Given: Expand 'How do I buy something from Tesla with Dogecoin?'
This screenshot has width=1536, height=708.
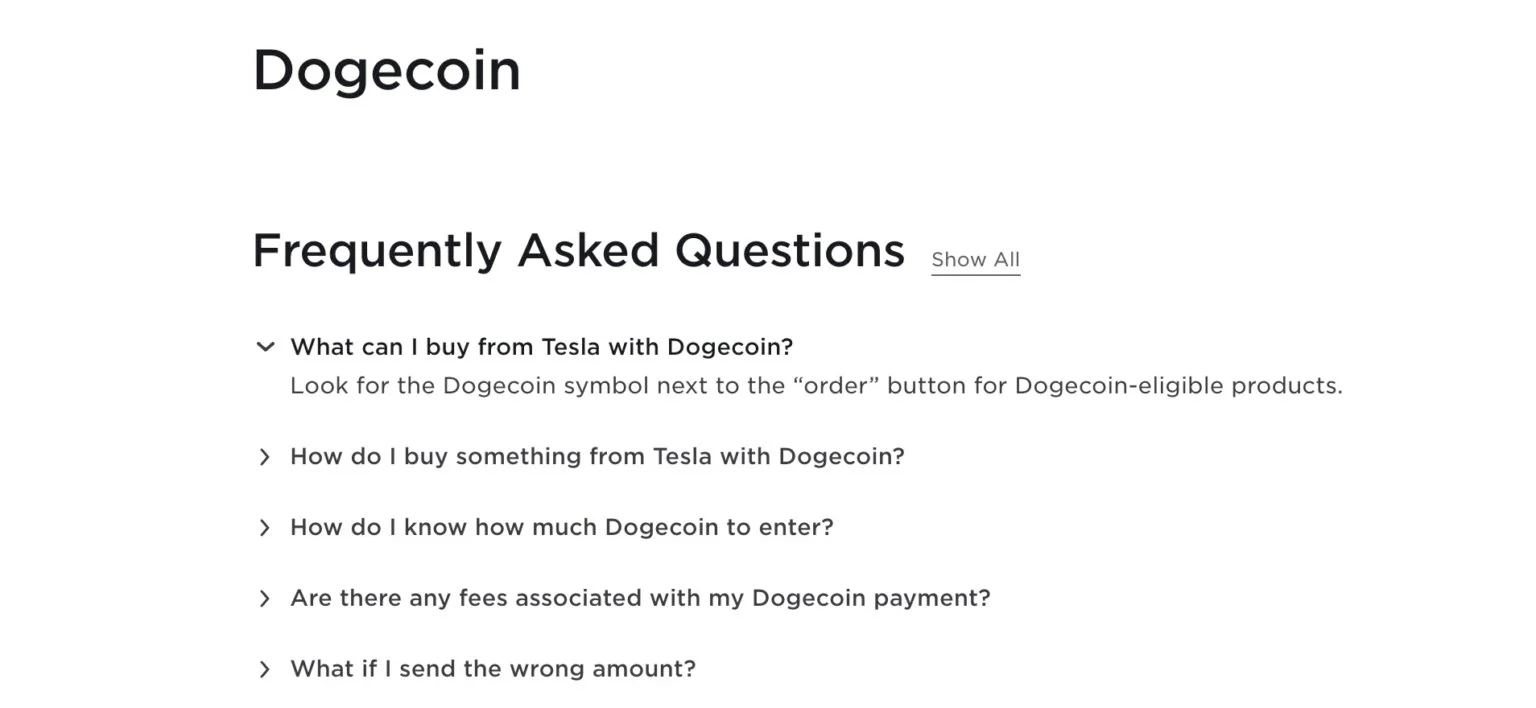Looking at the screenshot, I should (597, 457).
